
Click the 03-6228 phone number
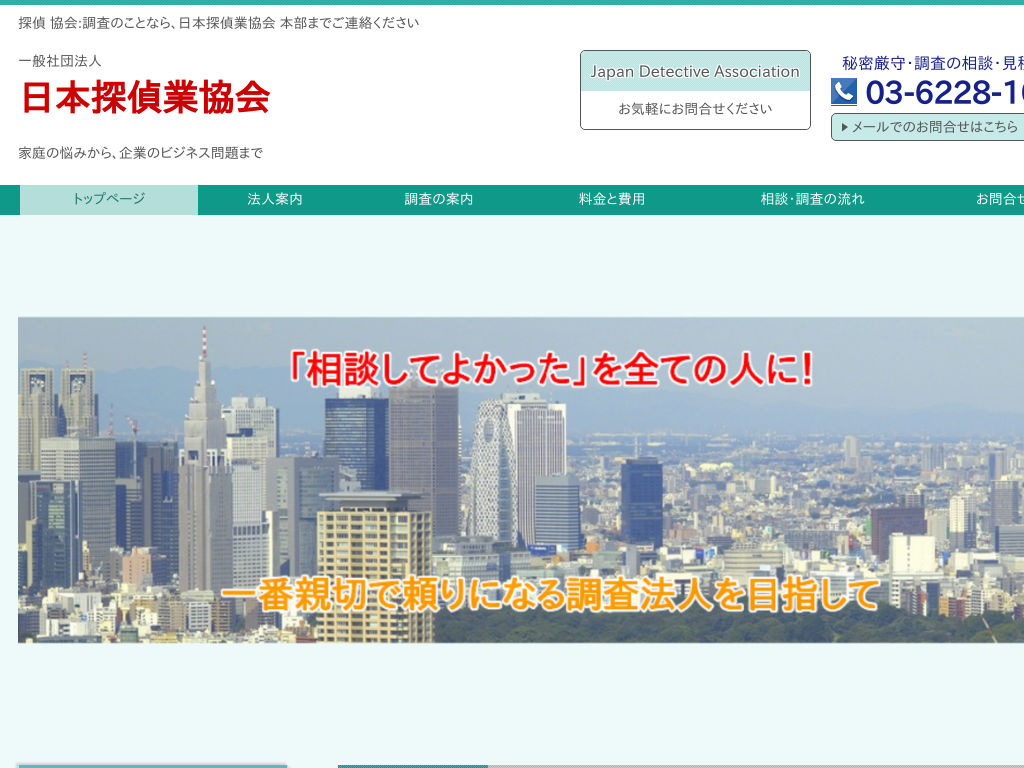pos(944,93)
